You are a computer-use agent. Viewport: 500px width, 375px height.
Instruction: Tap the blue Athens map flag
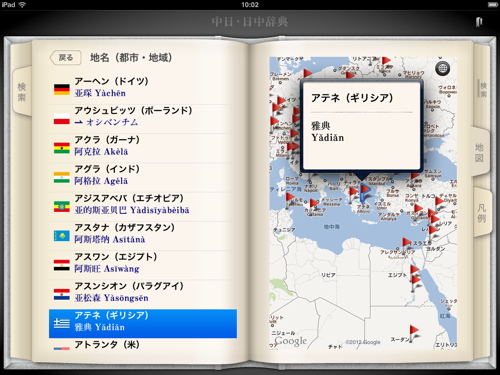(364, 193)
